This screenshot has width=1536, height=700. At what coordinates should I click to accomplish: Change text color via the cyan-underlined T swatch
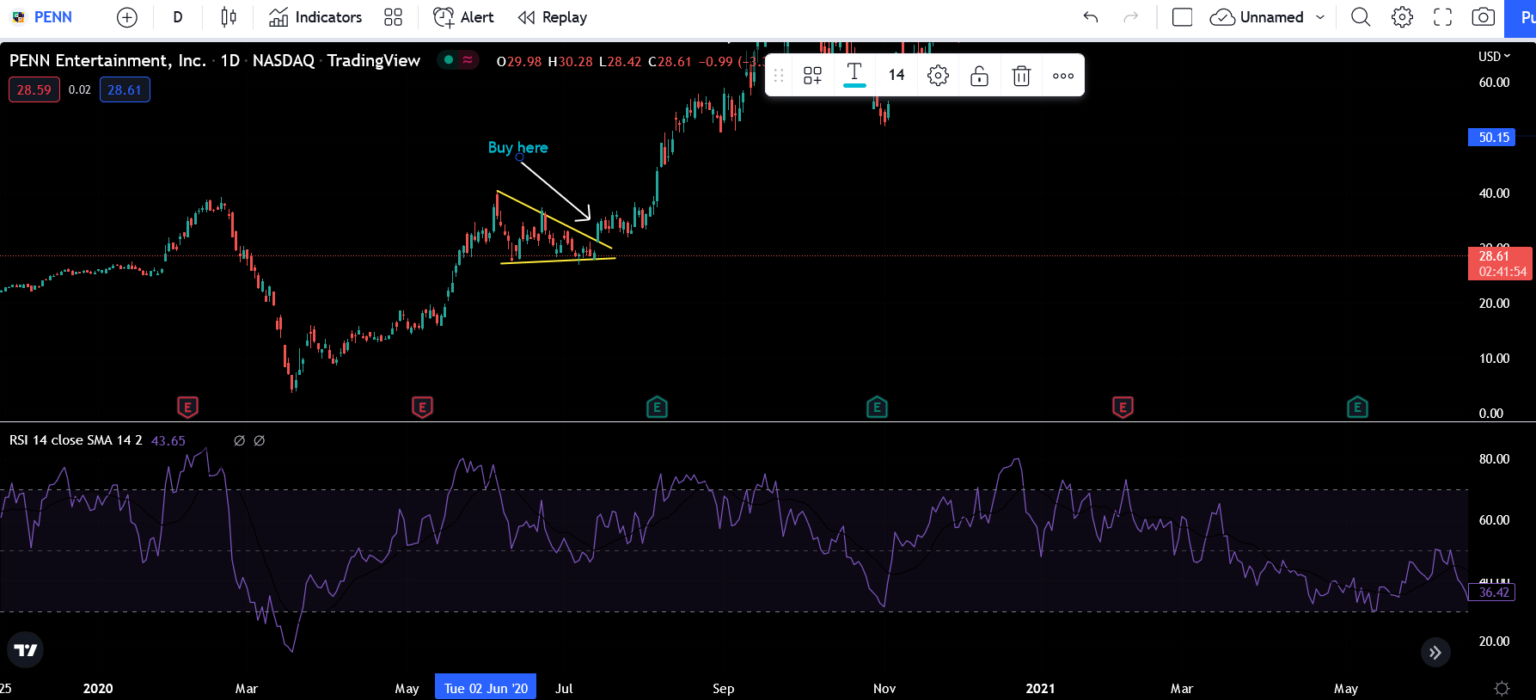click(x=854, y=74)
